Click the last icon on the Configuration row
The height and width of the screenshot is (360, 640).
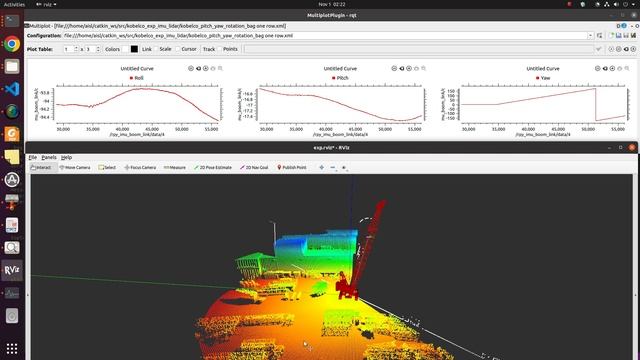(x=633, y=36)
